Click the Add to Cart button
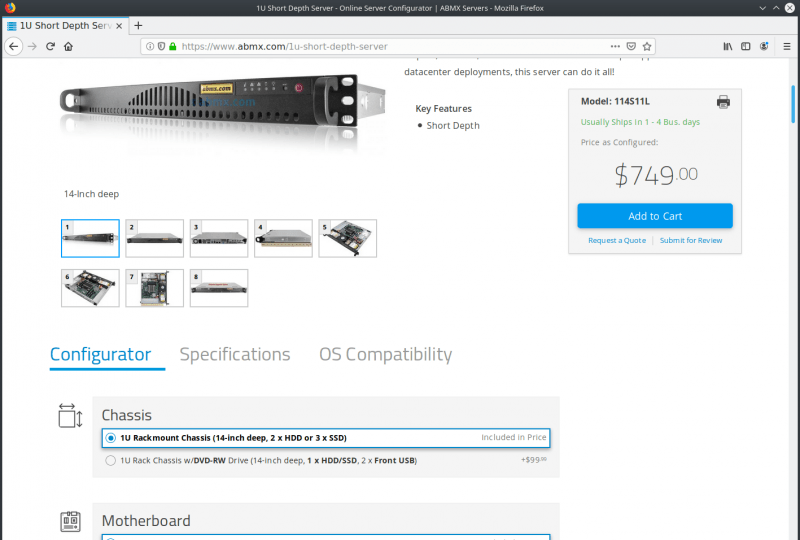The width and height of the screenshot is (800, 540). click(x=655, y=216)
